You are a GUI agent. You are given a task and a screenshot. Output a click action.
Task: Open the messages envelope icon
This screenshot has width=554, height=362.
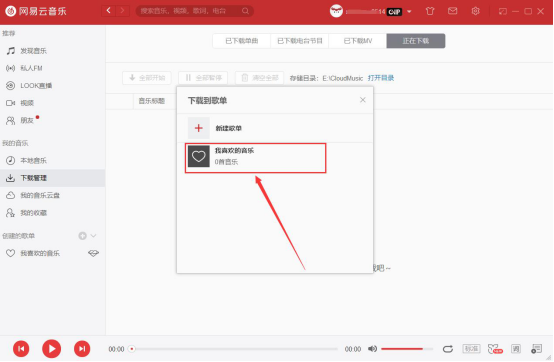pos(452,11)
